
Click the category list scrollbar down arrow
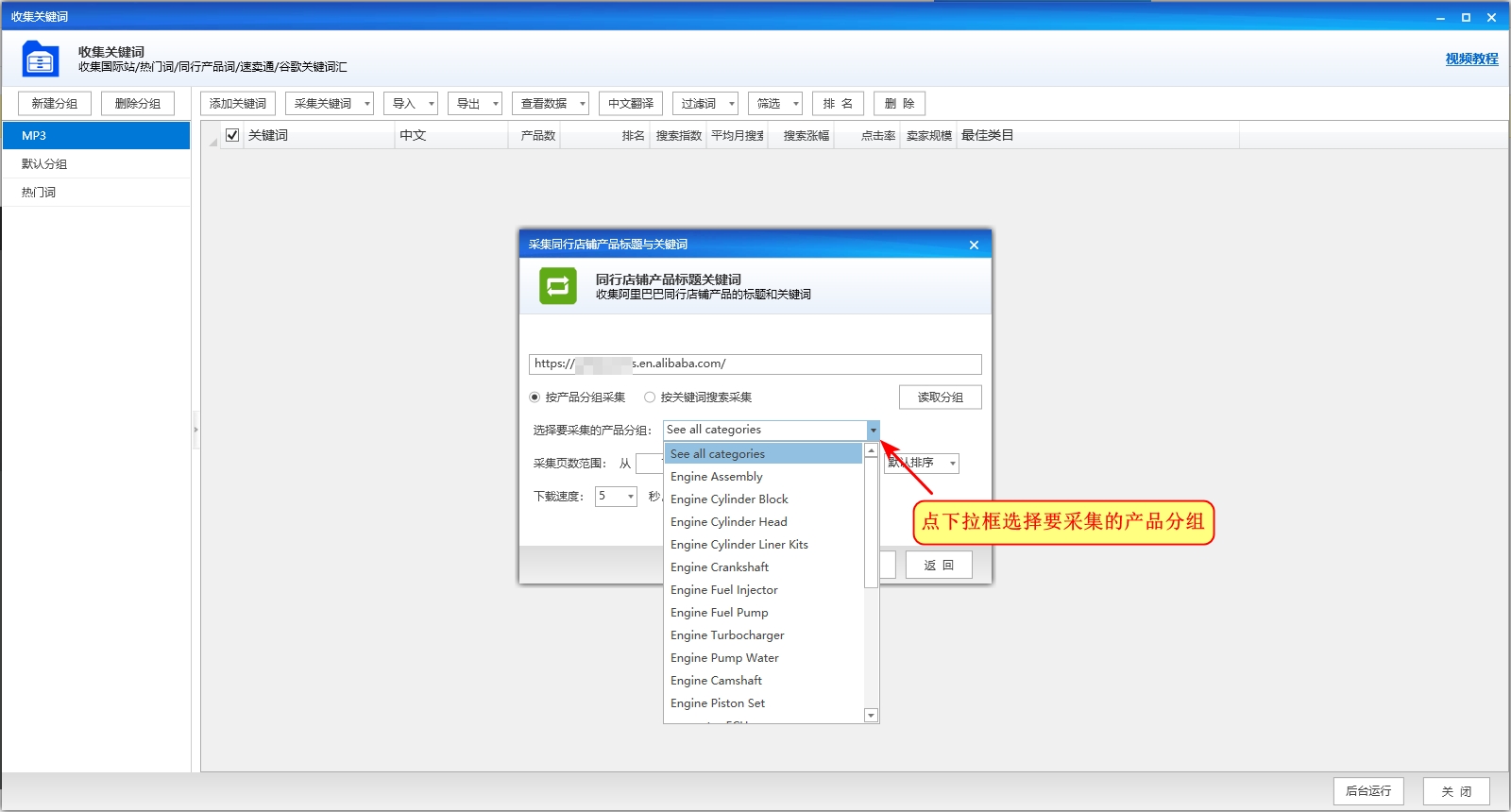point(872,716)
